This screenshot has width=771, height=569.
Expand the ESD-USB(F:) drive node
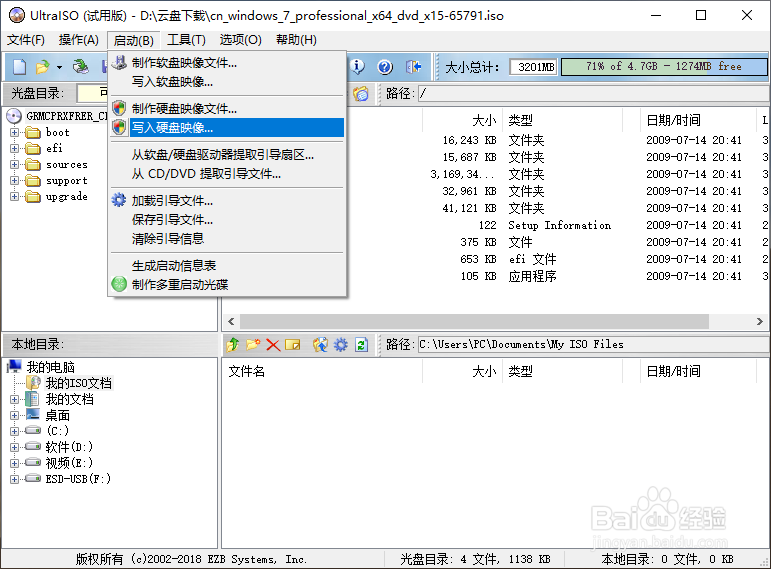(14, 479)
